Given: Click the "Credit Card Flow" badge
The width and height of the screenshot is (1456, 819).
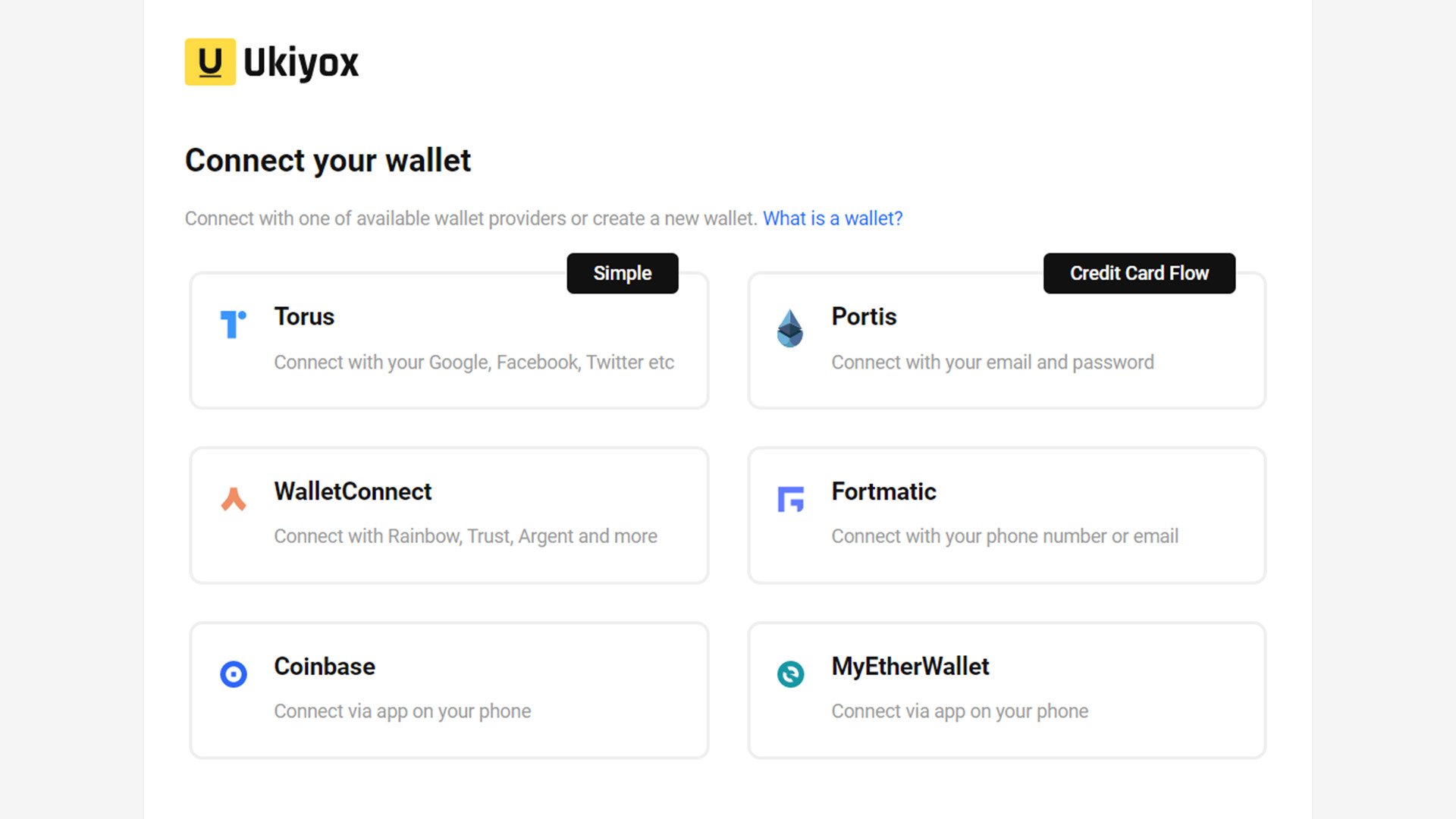Looking at the screenshot, I should [x=1139, y=273].
